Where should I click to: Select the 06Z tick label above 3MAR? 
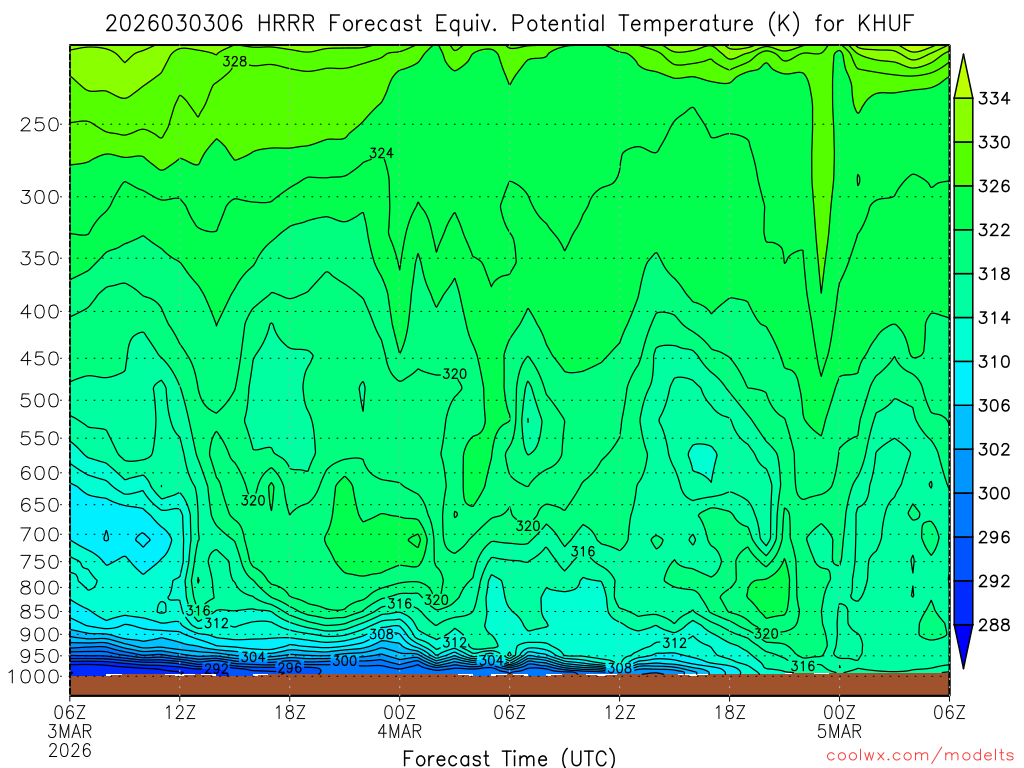pyautogui.click(x=69, y=712)
